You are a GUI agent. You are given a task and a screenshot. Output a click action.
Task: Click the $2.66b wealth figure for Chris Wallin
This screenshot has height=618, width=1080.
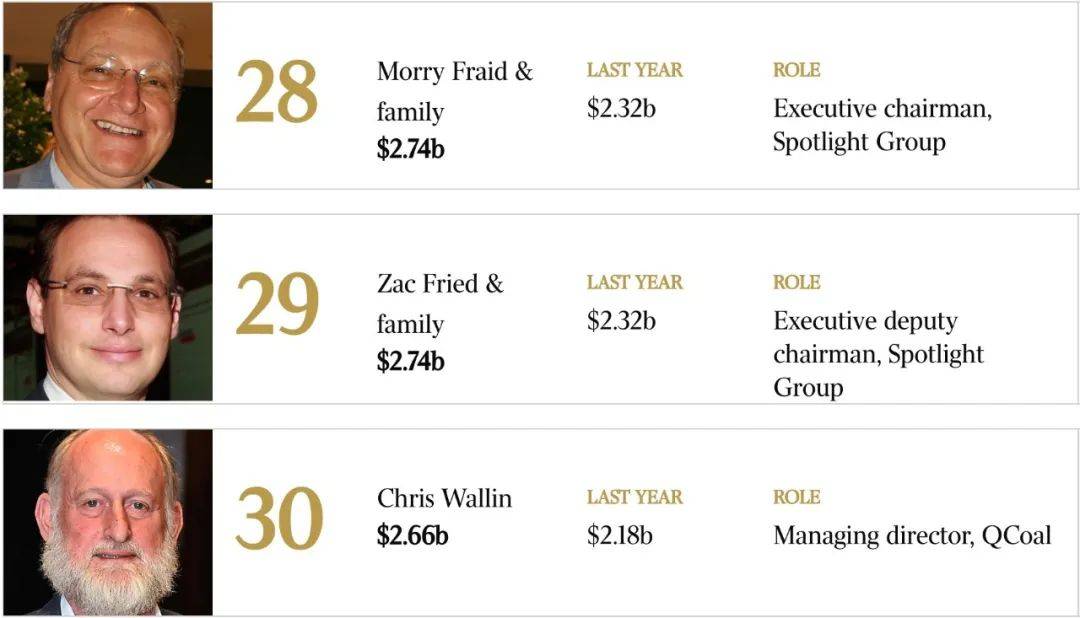coord(412,535)
